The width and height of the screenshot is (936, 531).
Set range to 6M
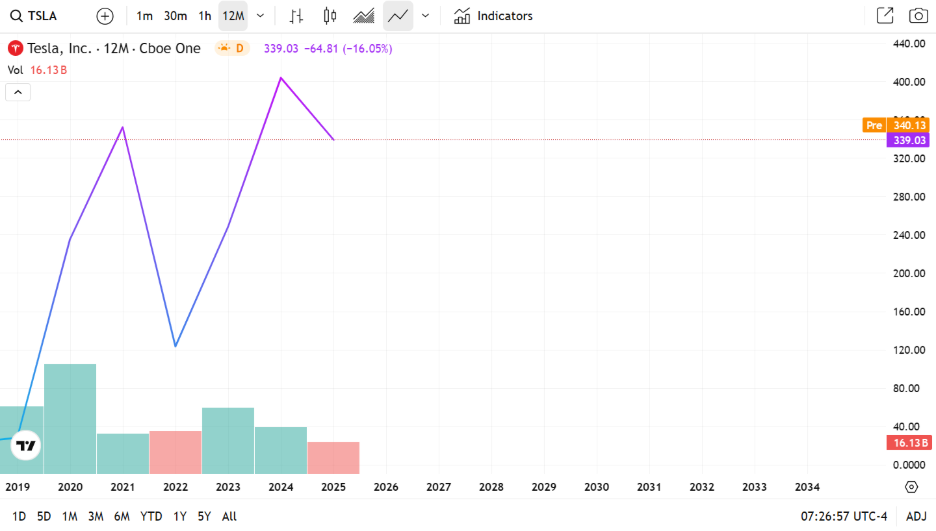point(122,517)
